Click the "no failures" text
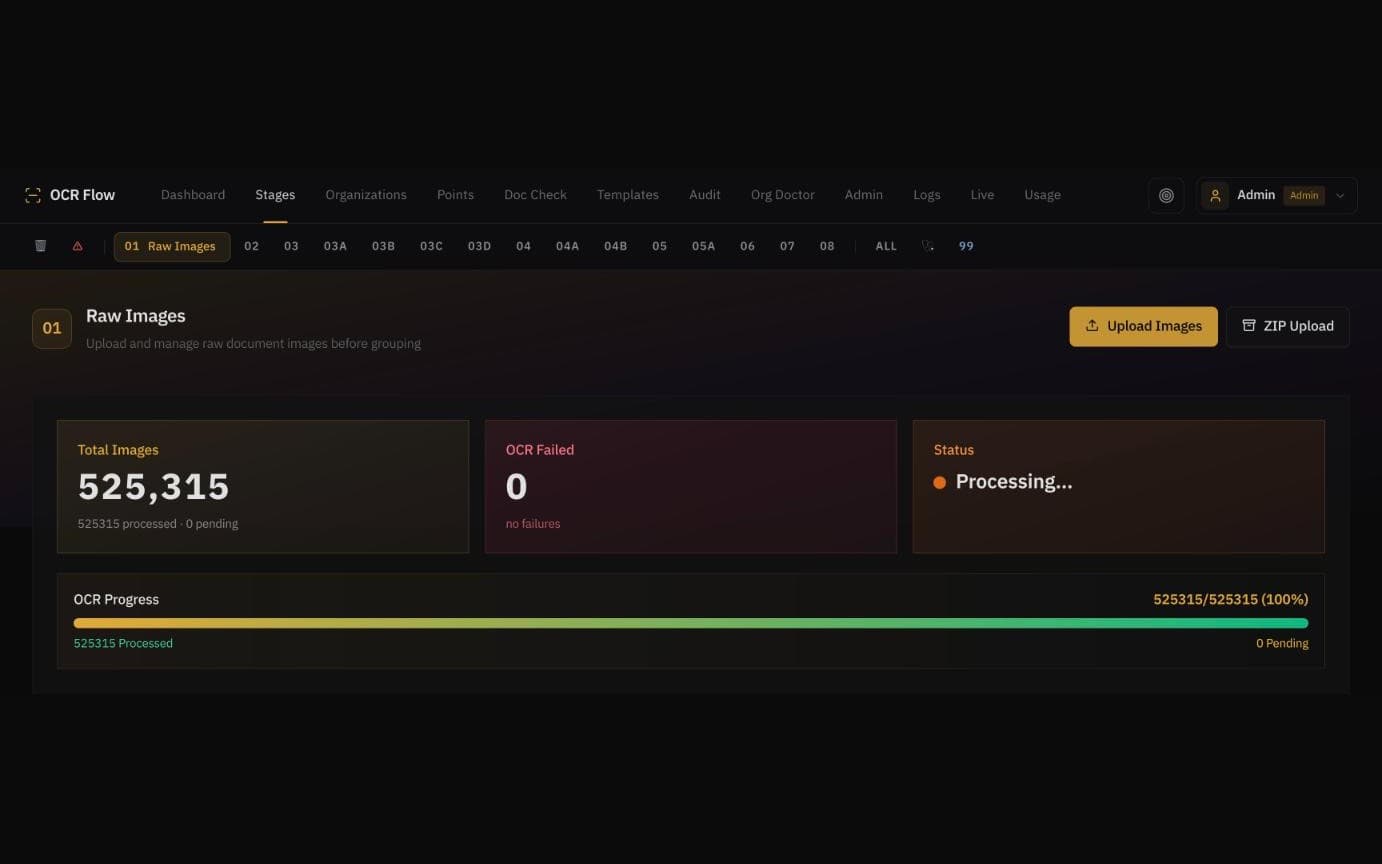Screen dimensions: 1382x864 (533, 524)
